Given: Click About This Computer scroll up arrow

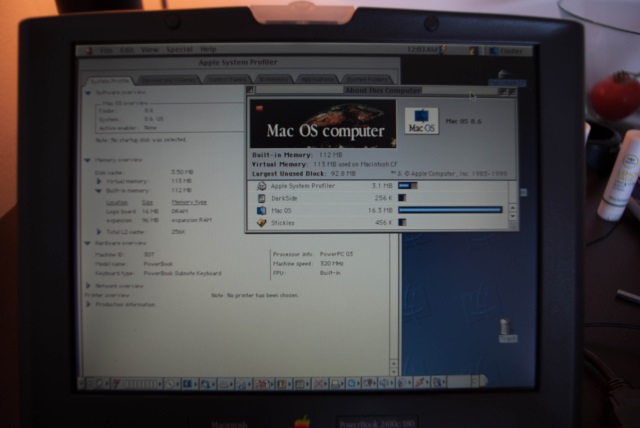Looking at the screenshot, I should 513,208.
